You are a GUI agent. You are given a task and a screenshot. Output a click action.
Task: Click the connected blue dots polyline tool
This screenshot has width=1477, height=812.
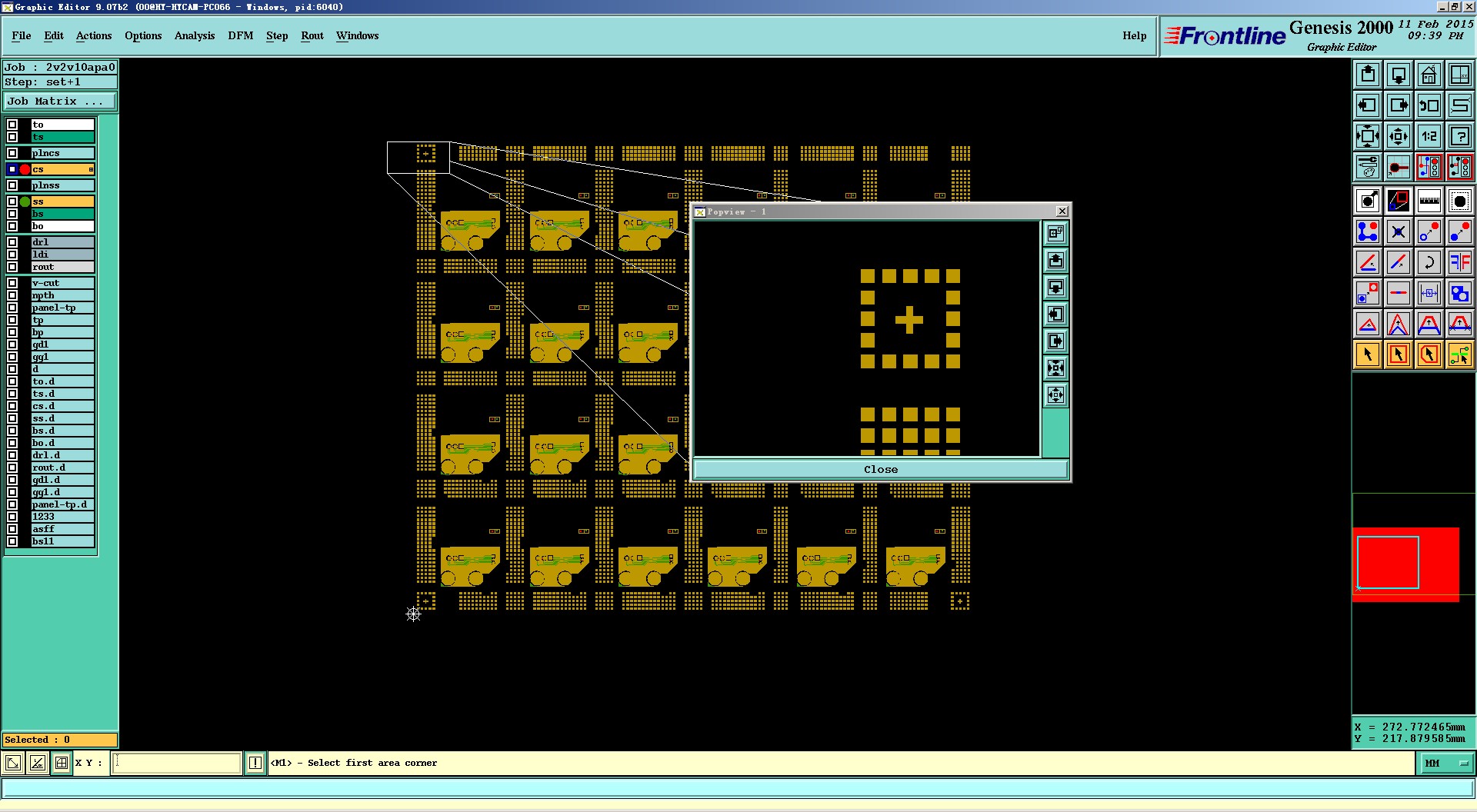tap(1368, 231)
